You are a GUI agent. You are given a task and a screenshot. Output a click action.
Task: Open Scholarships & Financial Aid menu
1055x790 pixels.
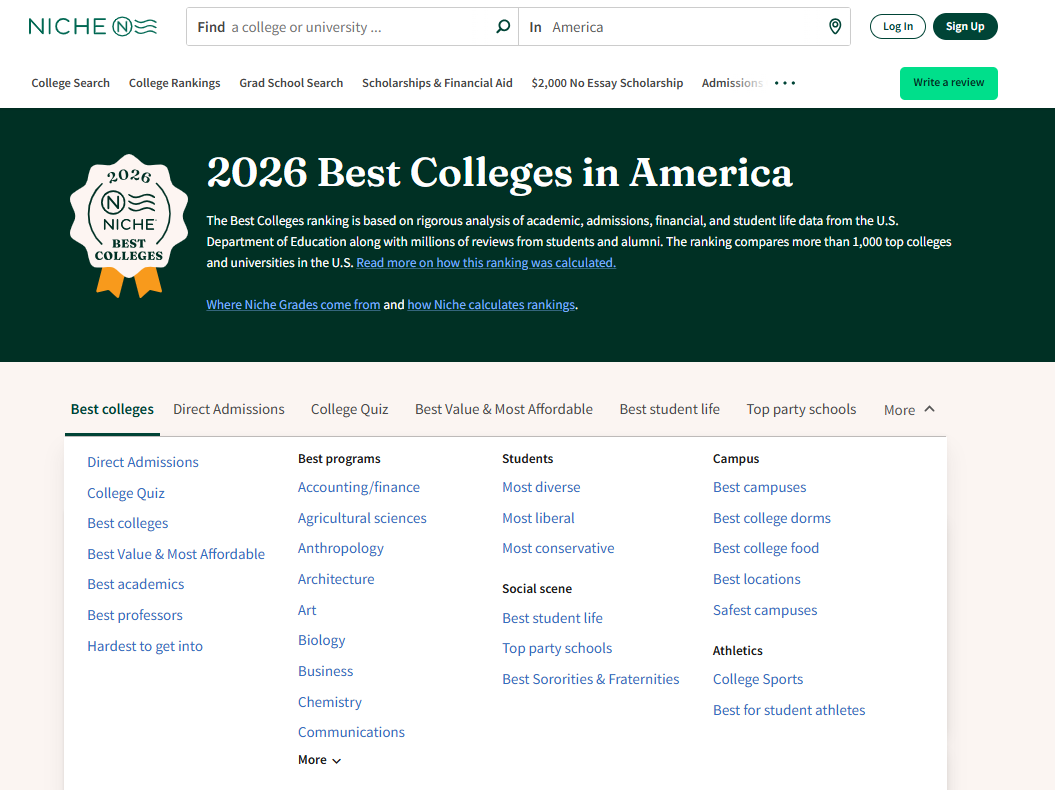click(x=437, y=83)
